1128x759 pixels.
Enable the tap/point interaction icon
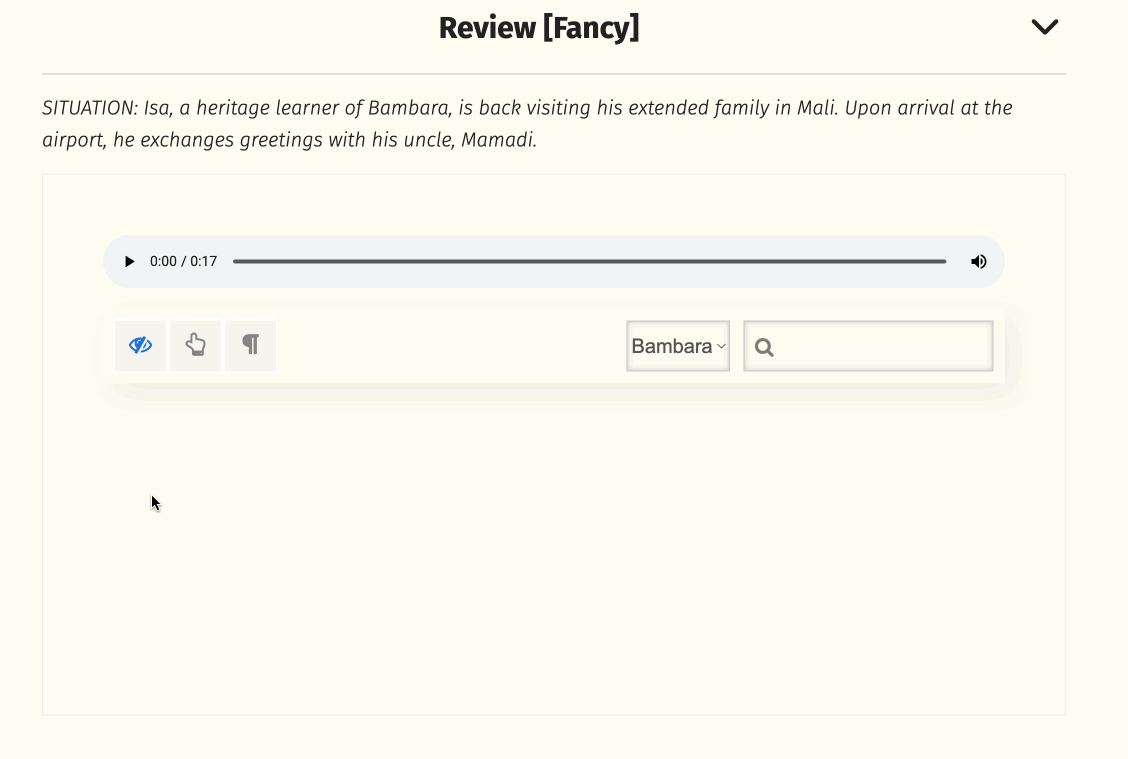[195, 345]
